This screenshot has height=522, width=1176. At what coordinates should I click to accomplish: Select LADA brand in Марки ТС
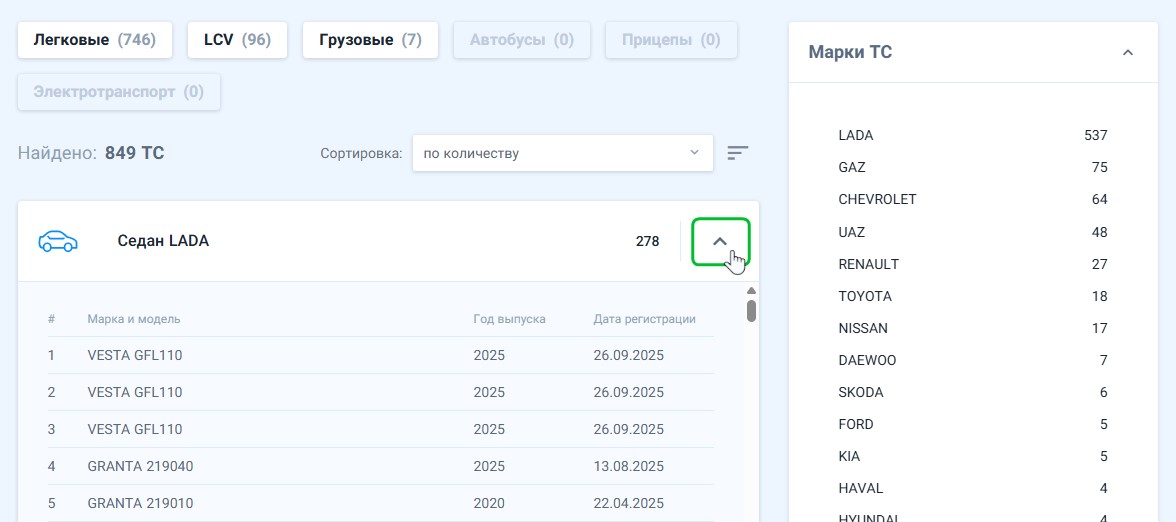973,136
